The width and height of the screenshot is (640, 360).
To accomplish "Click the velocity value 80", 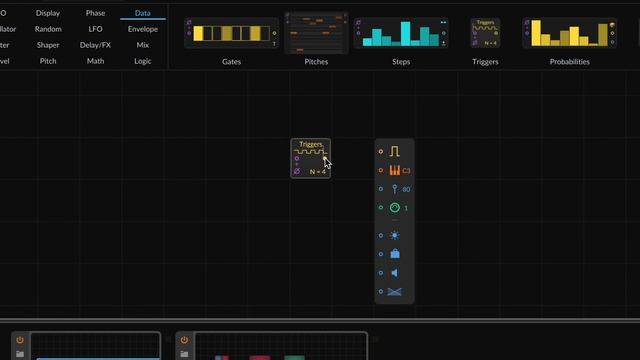I will pyautogui.click(x=406, y=189).
